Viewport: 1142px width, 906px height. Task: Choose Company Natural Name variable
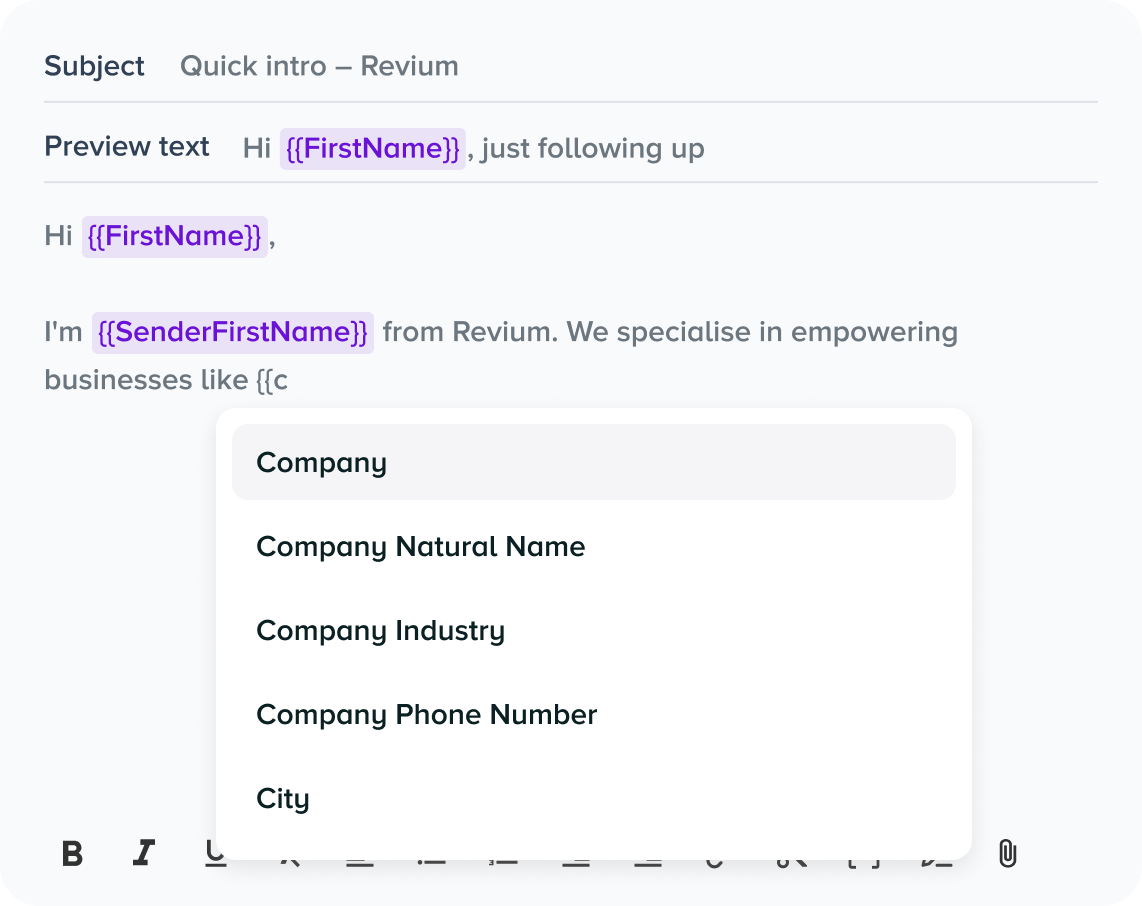pos(594,546)
